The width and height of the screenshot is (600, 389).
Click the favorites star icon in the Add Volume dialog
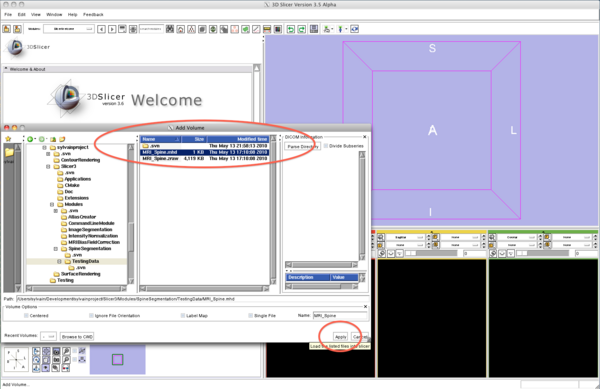tap(8, 139)
